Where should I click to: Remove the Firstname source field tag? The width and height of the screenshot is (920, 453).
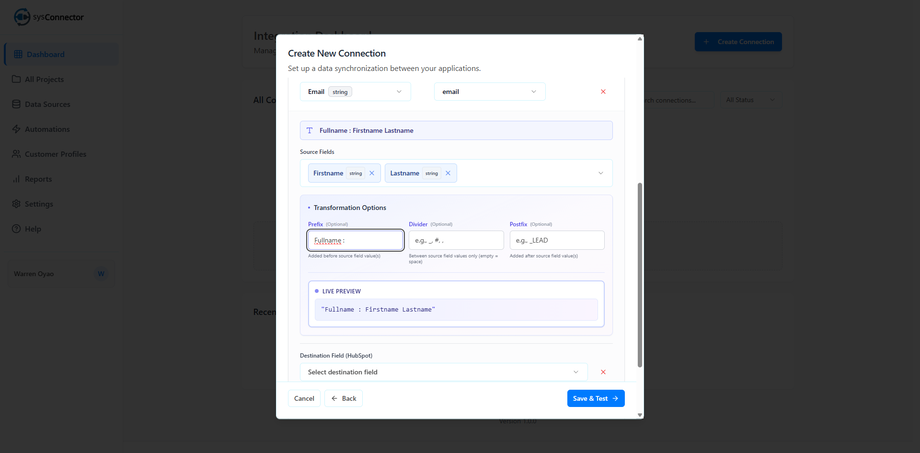point(372,173)
